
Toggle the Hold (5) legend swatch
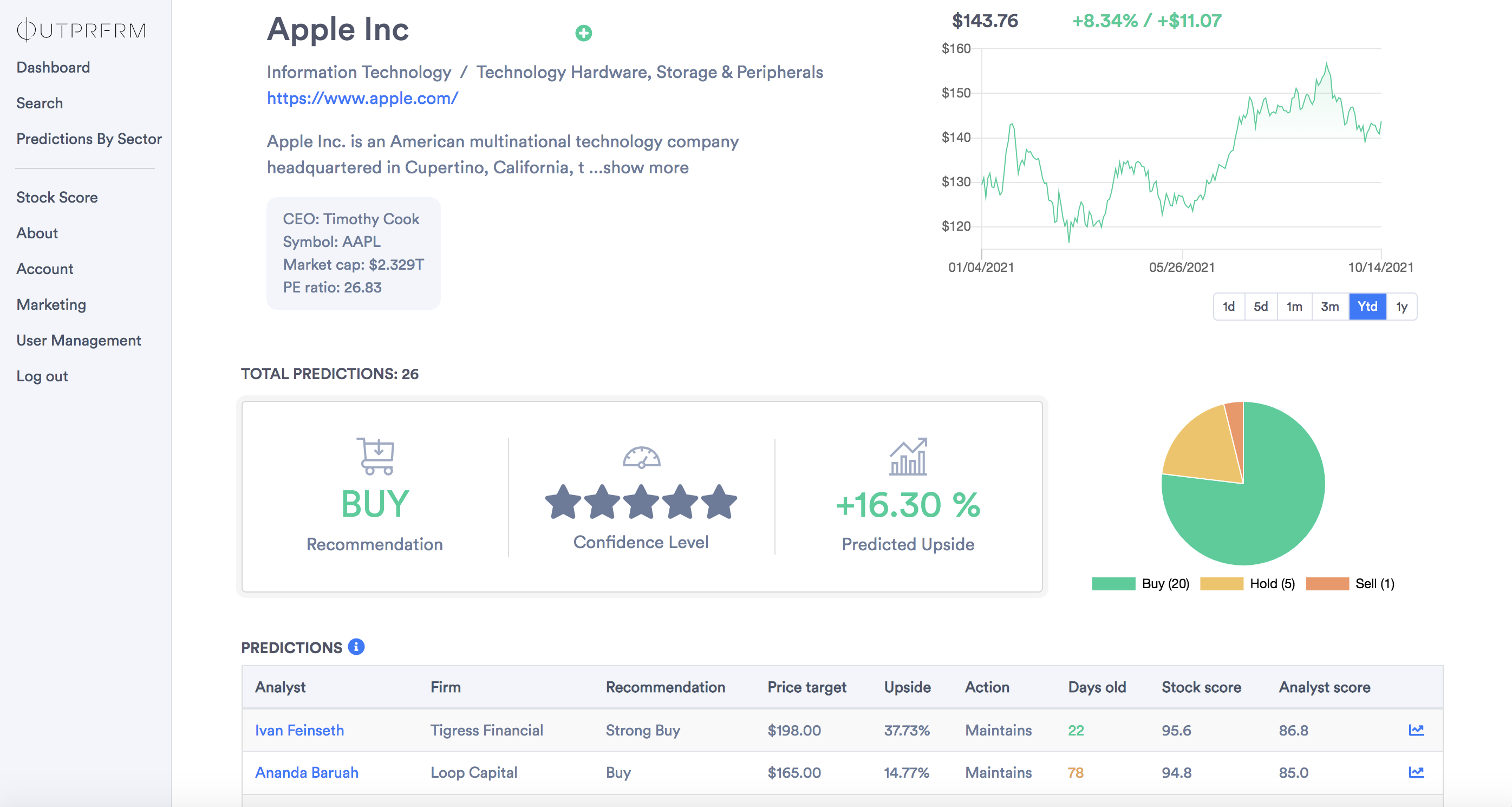click(1221, 583)
